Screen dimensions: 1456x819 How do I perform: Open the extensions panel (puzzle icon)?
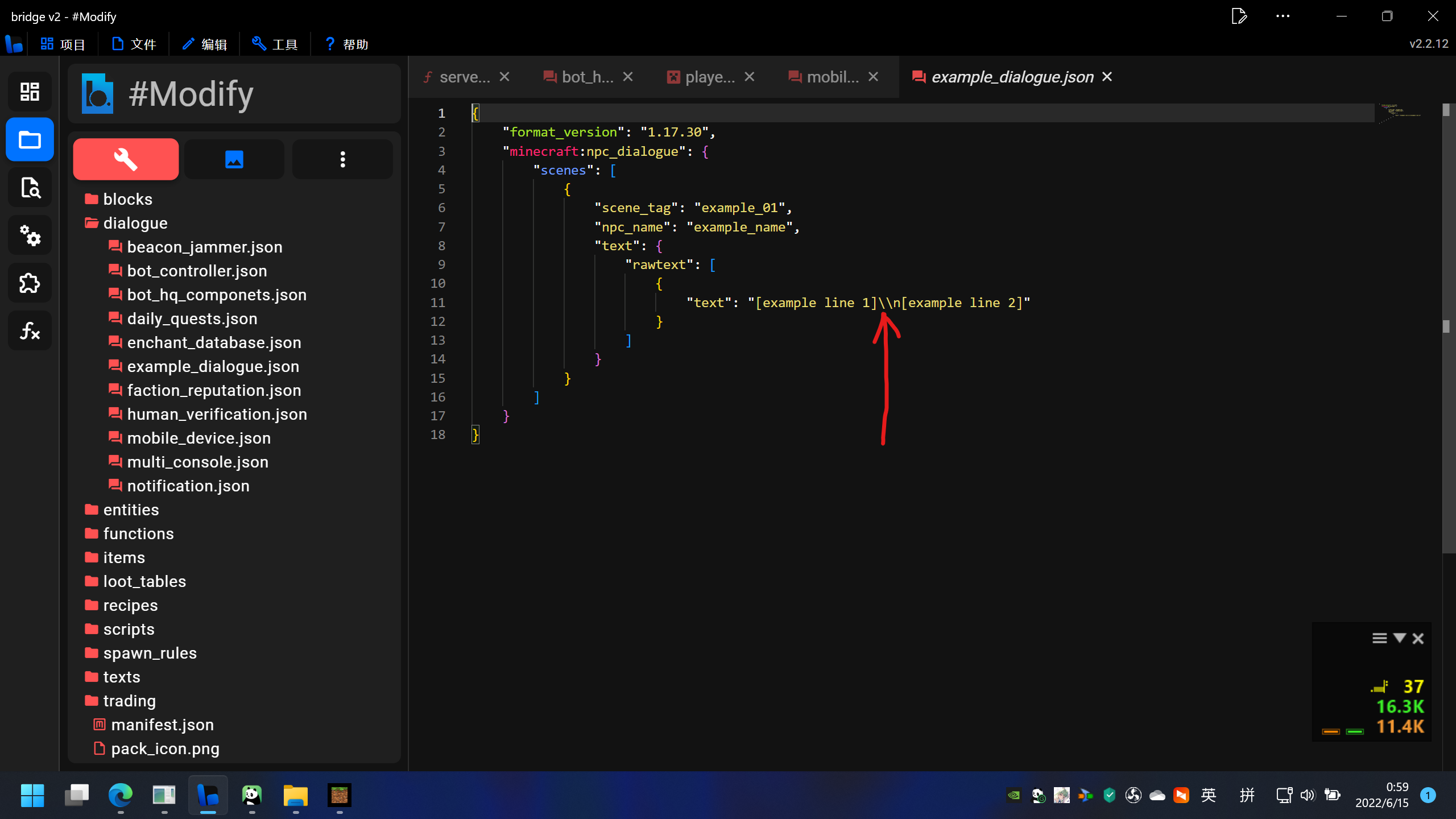30,283
